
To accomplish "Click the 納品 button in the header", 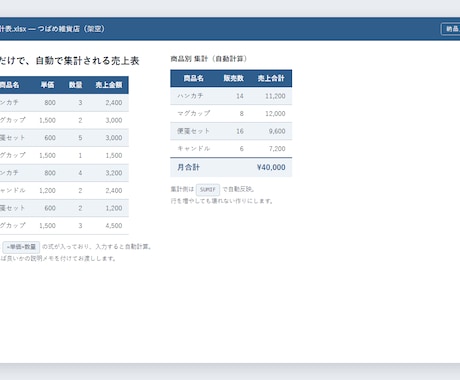I will 451,29.
